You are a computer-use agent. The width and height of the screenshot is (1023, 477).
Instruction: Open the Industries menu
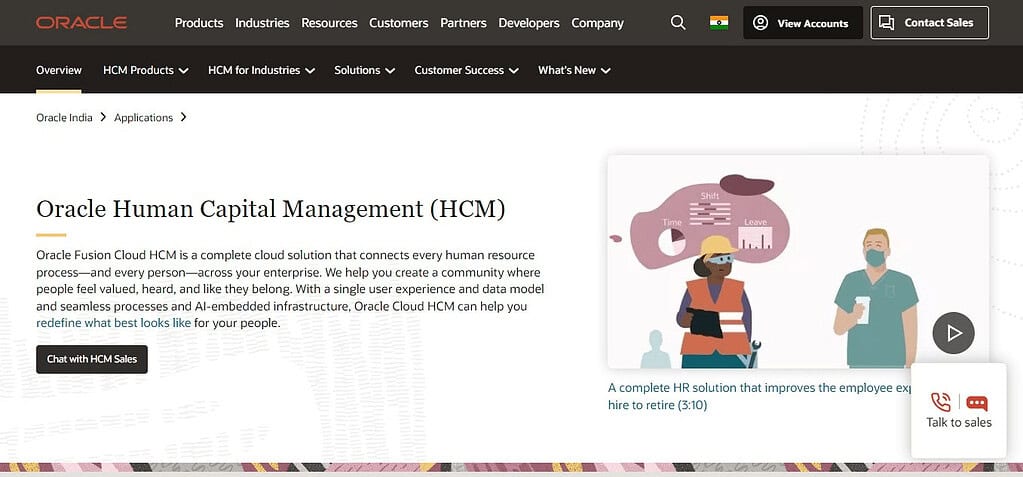tap(262, 23)
